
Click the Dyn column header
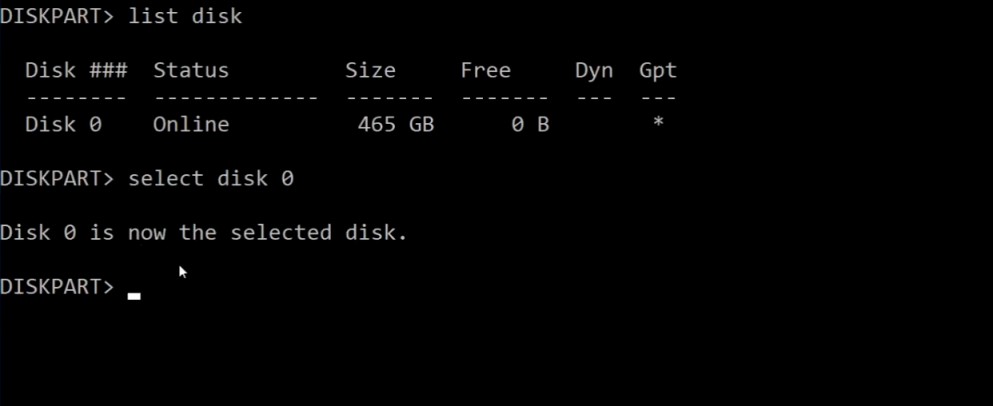pyautogui.click(x=594, y=71)
